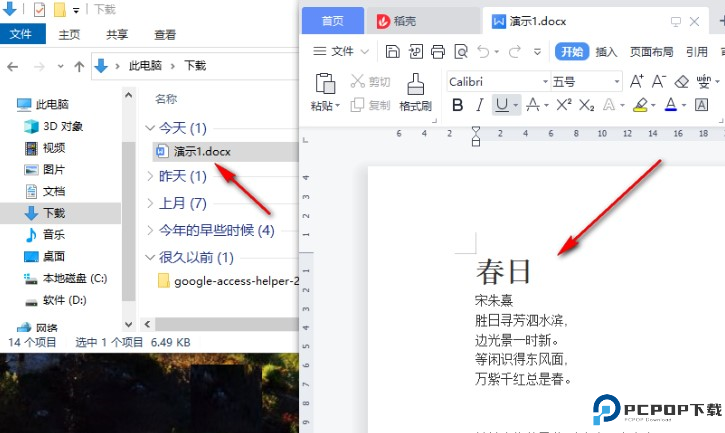The width and height of the screenshot is (725, 433).
Task: Open the WPS 文件 menu
Action: (341, 51)
